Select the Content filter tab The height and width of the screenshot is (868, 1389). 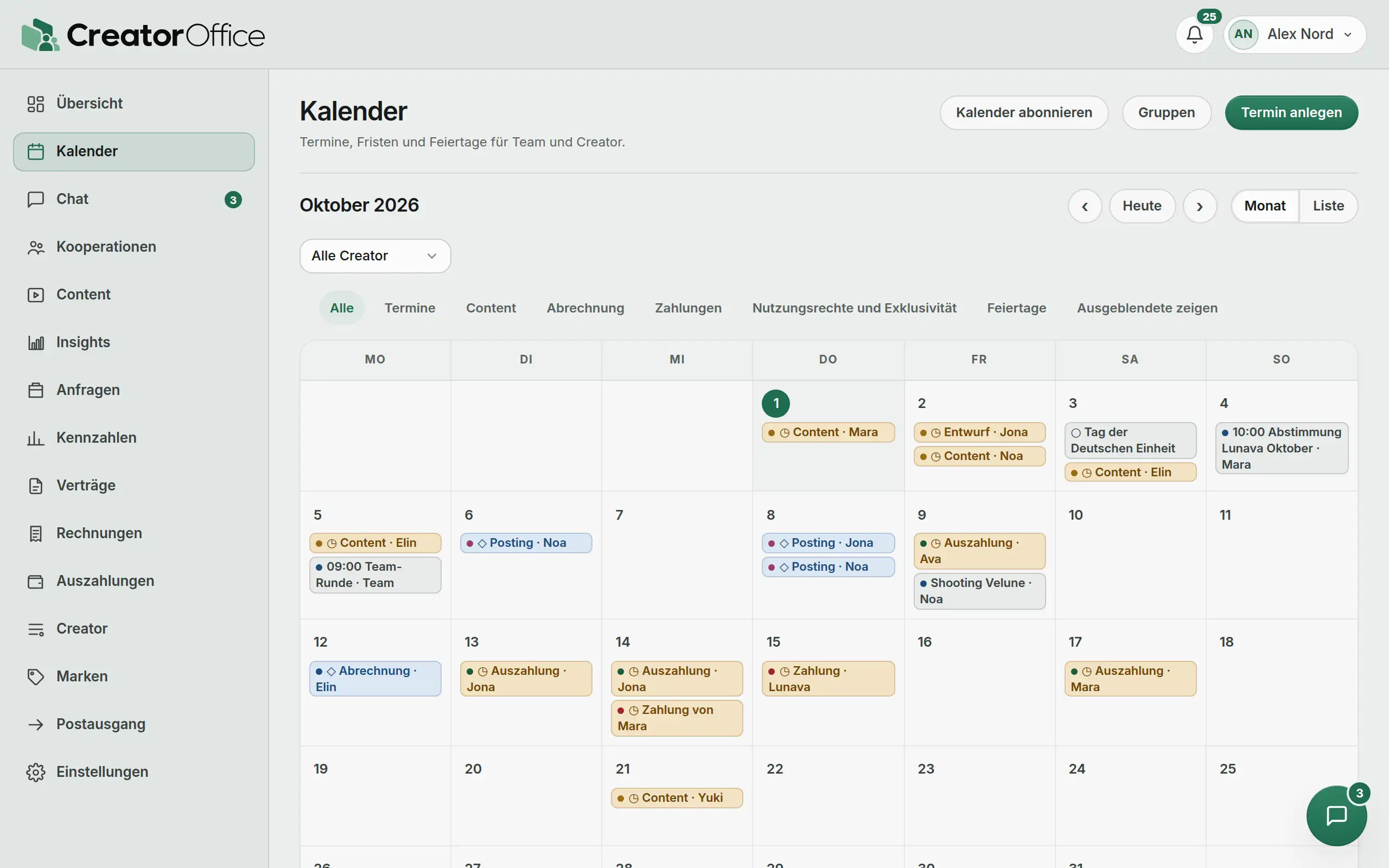coord(490,308)
